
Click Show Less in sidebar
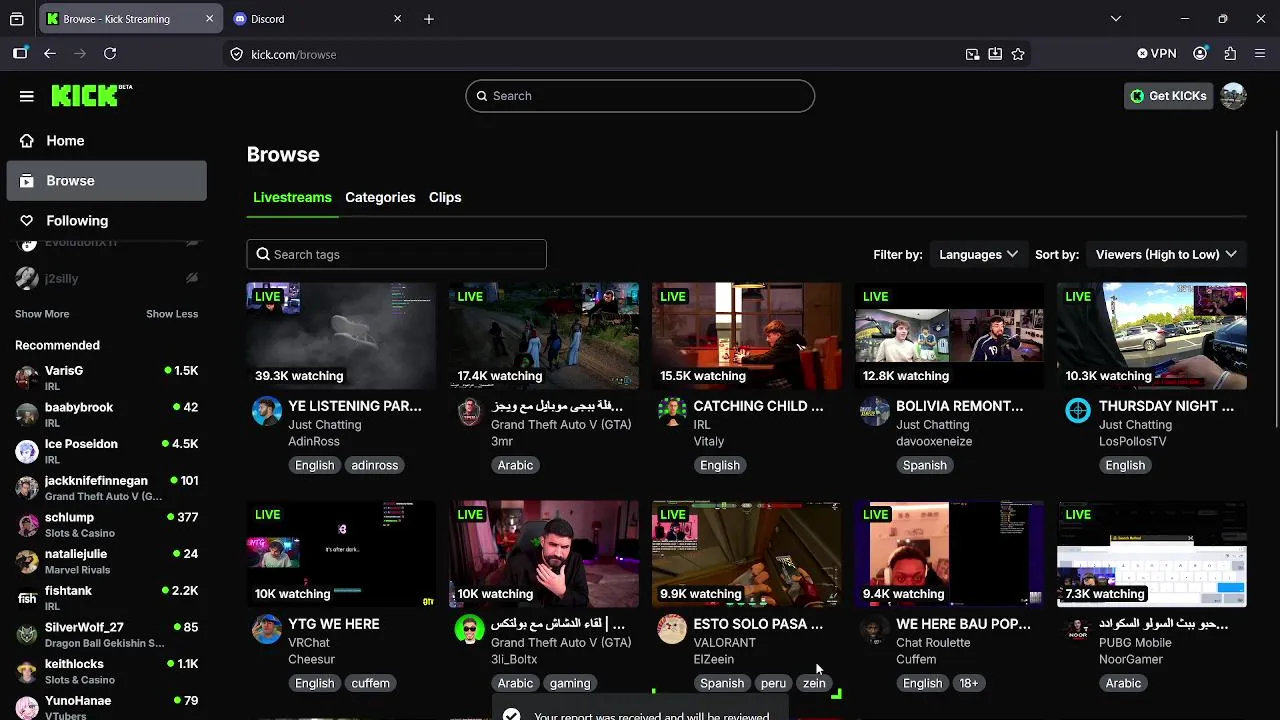pyautogui.click(x=172, y=314)
